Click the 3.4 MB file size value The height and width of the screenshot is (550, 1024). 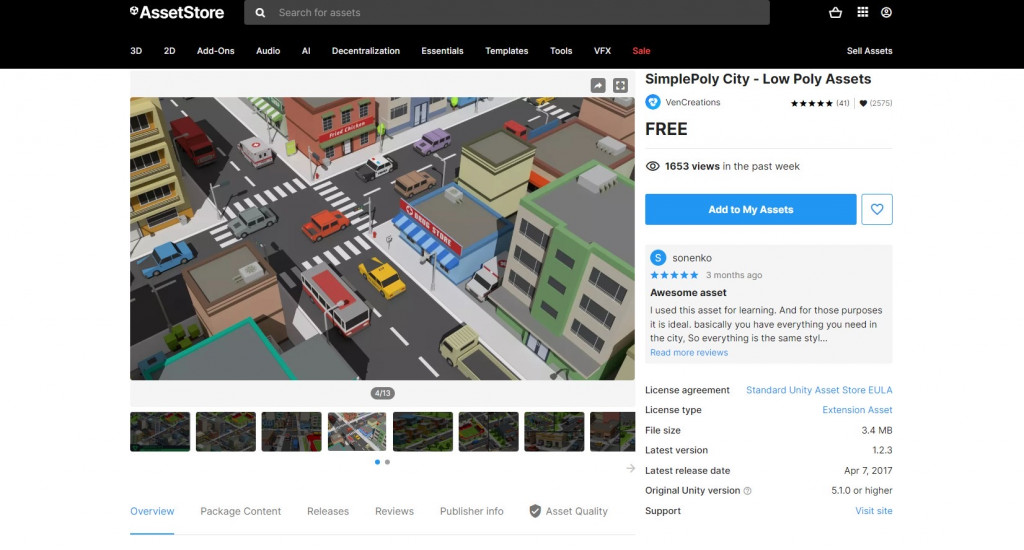(x=876, y=430)
